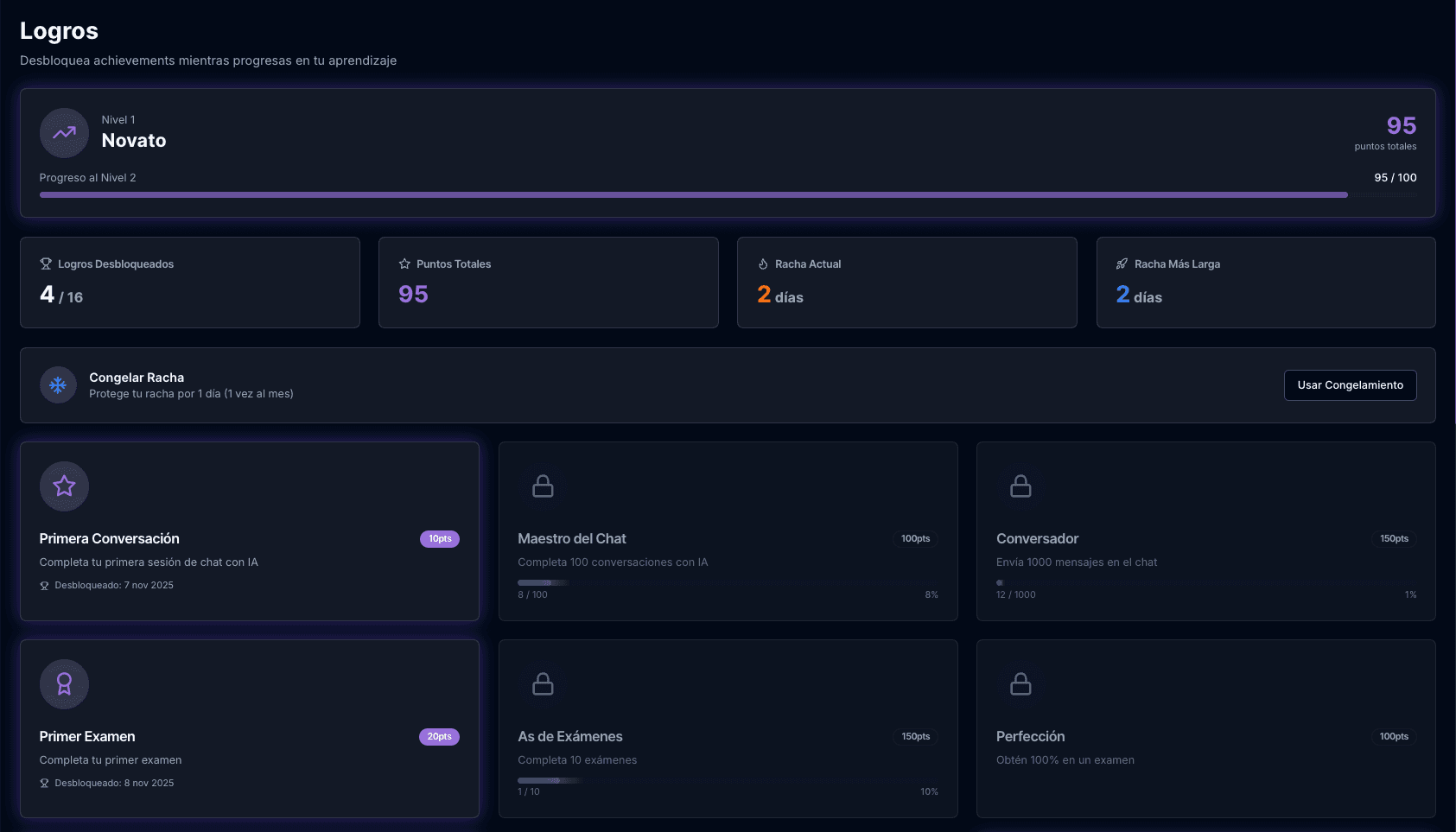Click the Conversador achievement title
Image resolution: width=1456 pixels, height=832 pixels.
[x=1037, y=539]
